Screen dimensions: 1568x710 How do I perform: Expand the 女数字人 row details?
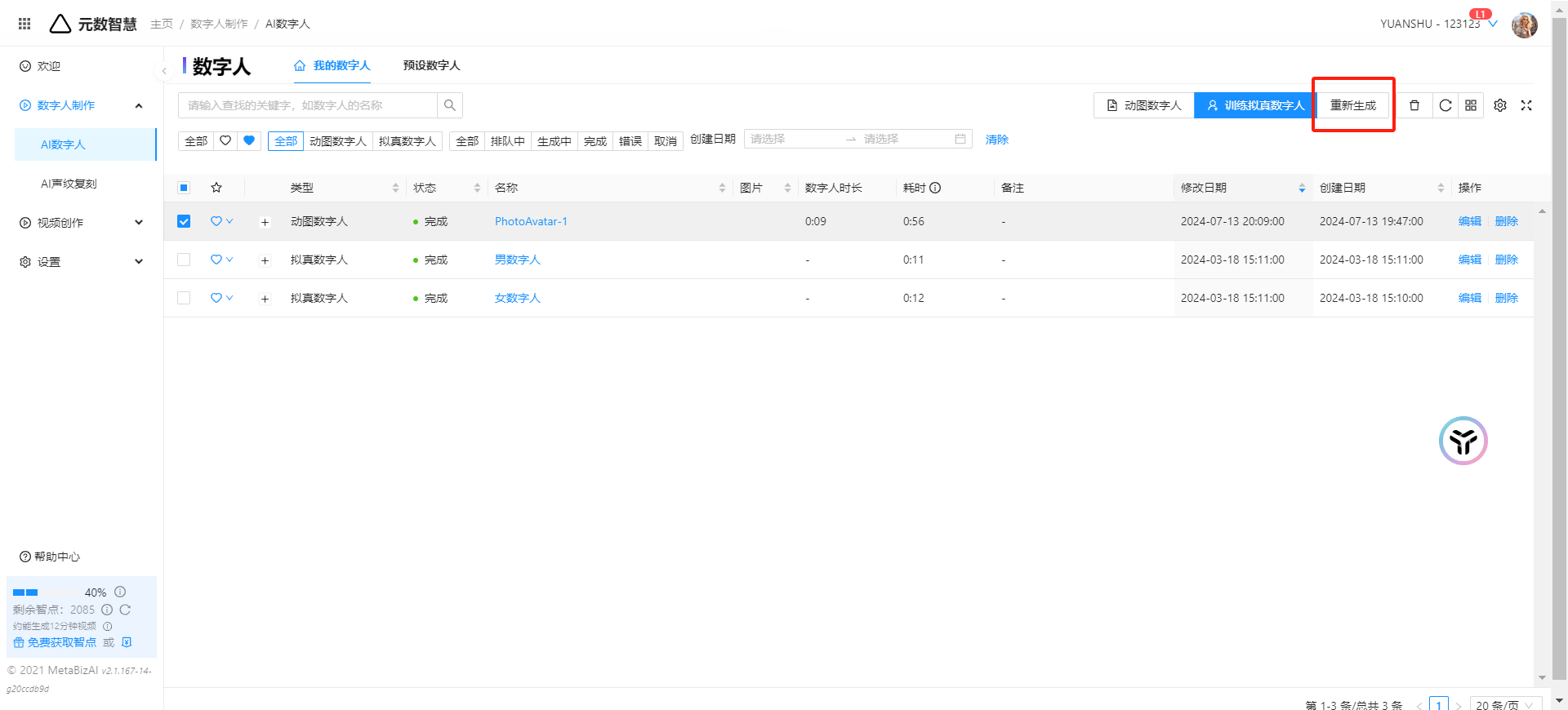click(x=265, y=299)
